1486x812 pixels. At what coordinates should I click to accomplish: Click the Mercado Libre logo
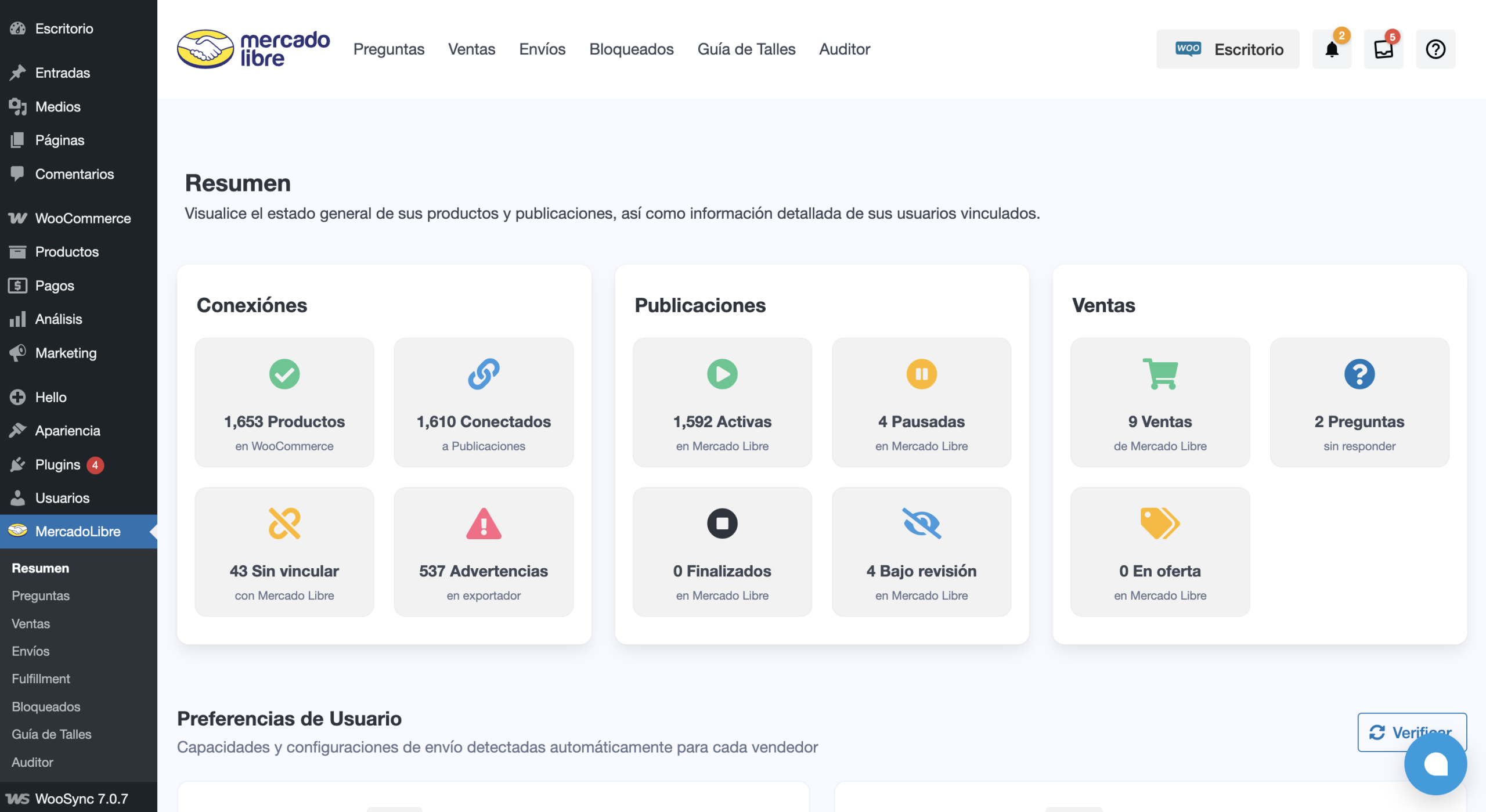(x=254, y=49)
